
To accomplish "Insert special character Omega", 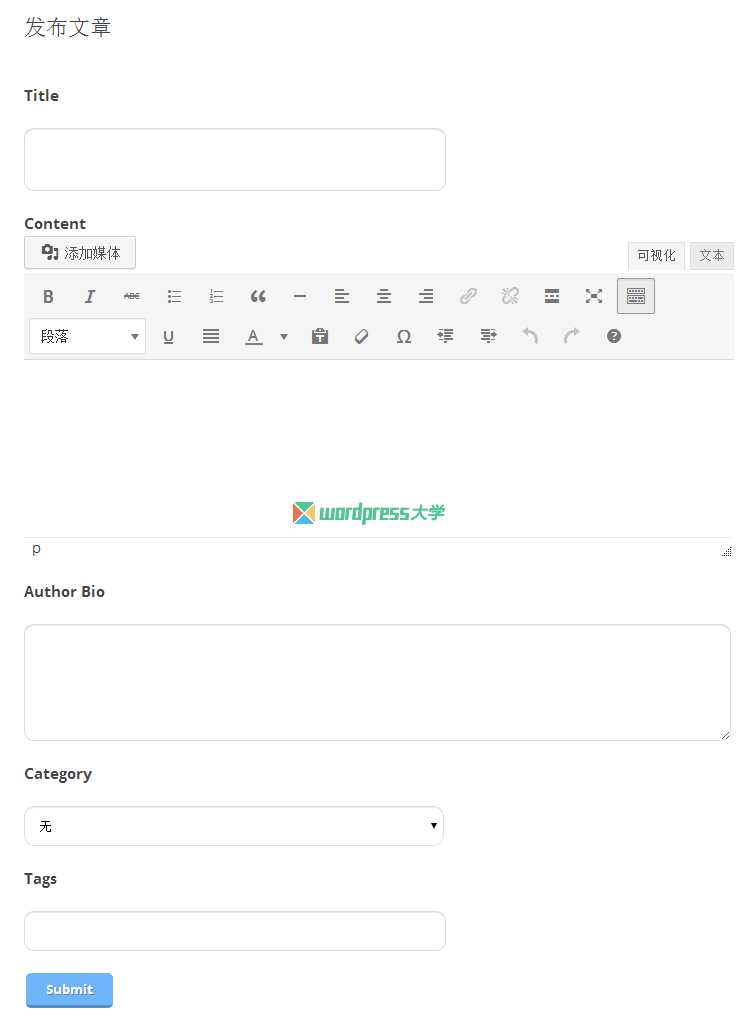I will pos(404,337).
